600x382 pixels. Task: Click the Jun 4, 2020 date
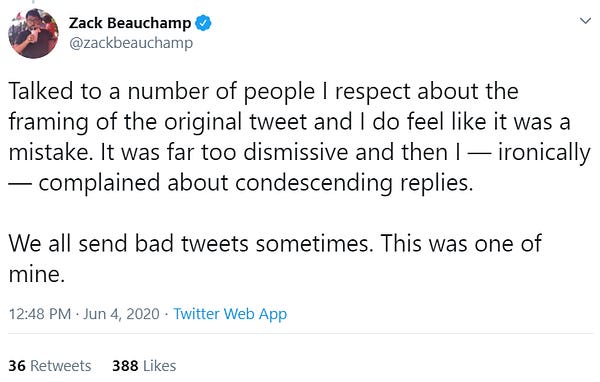coord(121,314)
